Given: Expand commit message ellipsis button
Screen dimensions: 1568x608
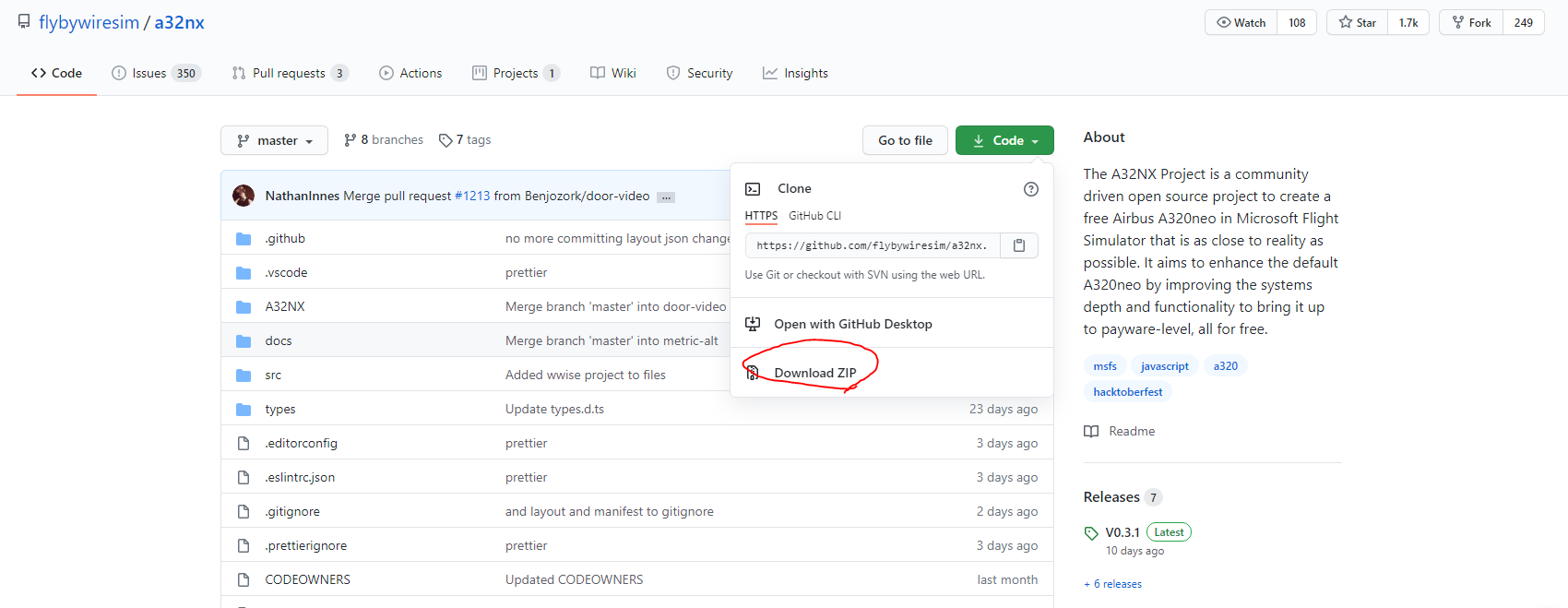Looking at the screenshot, I should coord(666,197).
